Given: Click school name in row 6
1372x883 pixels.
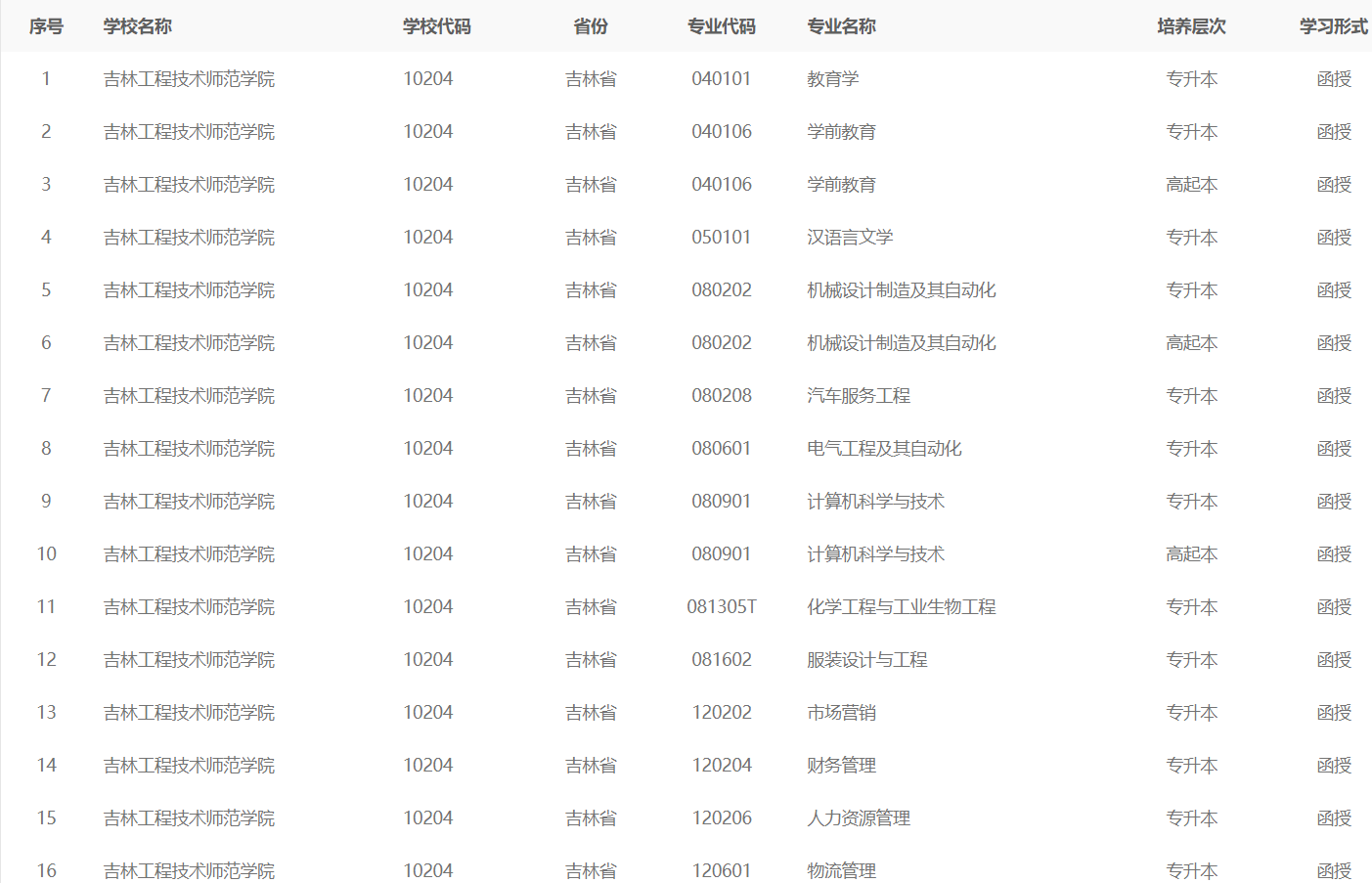Looking at the screenshot, I should [189, 343].
